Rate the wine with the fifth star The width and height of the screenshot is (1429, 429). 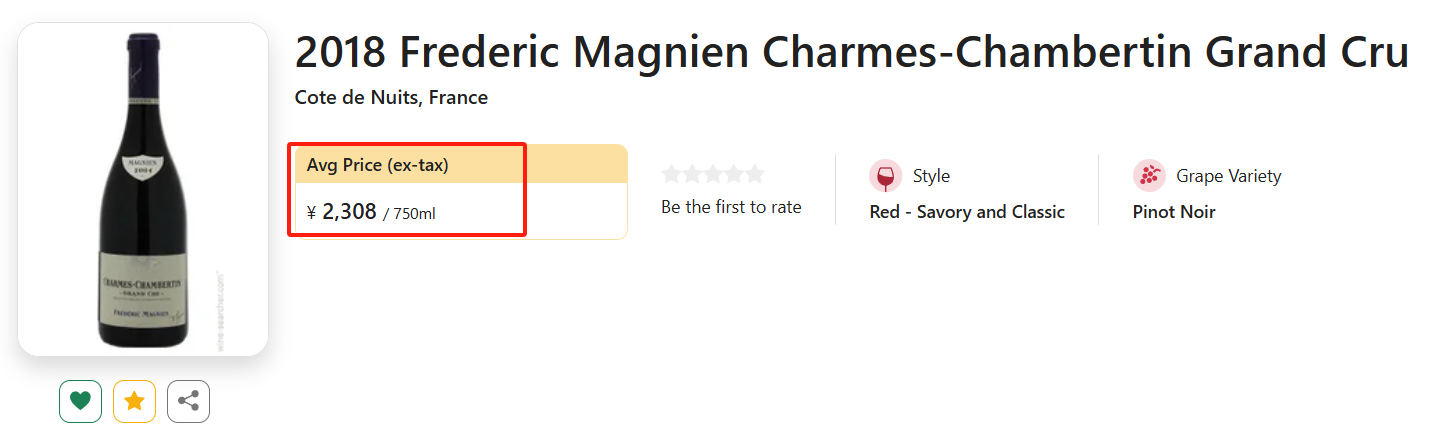(754, 174)
